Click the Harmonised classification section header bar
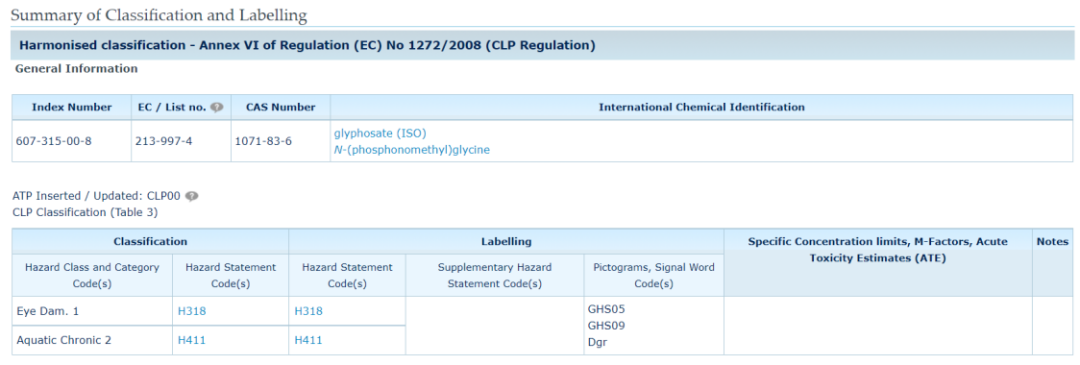Viewport: 1080px width, 365px height. (543, 45)
